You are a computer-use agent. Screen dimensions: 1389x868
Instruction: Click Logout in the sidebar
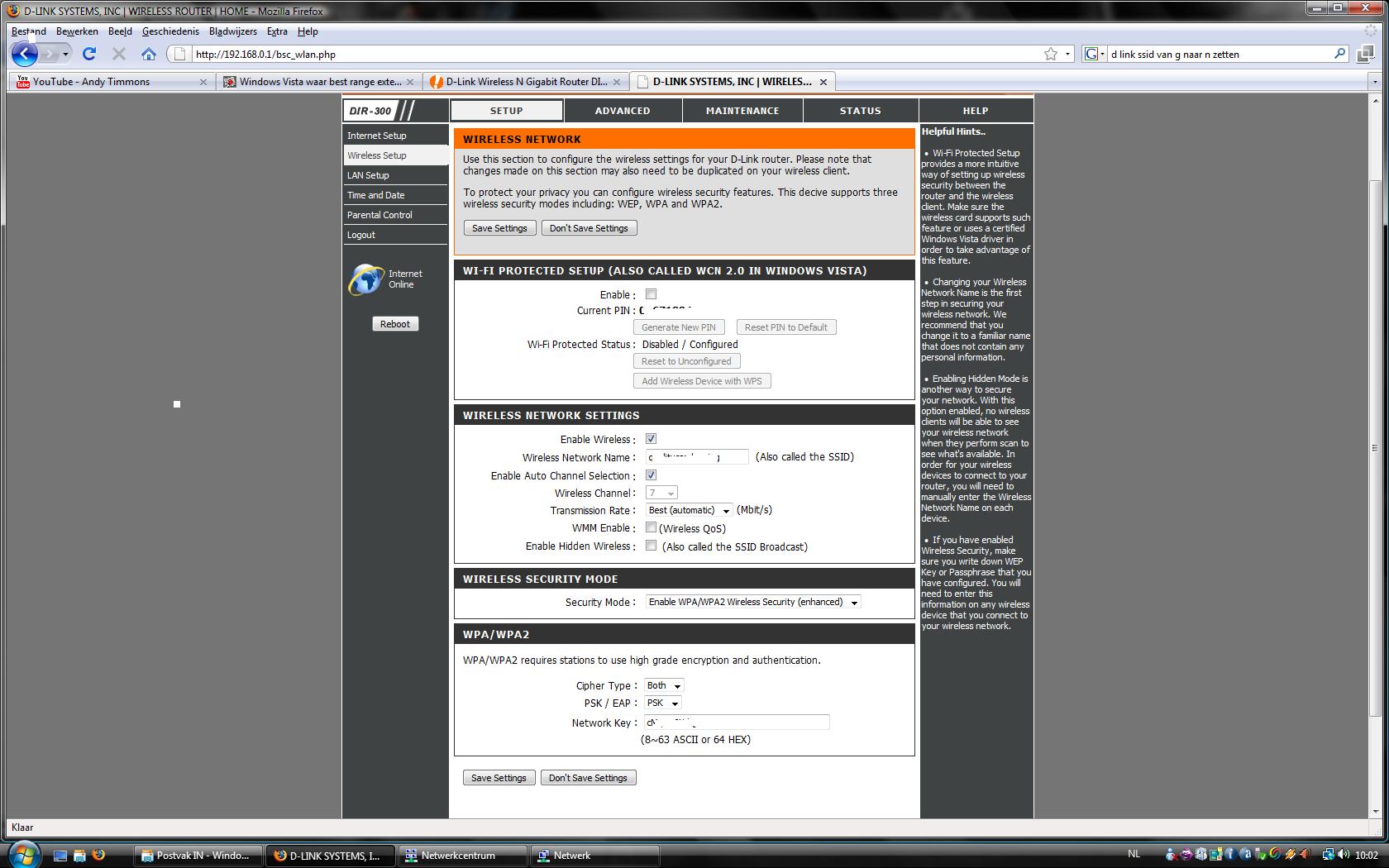coord(395,235)
